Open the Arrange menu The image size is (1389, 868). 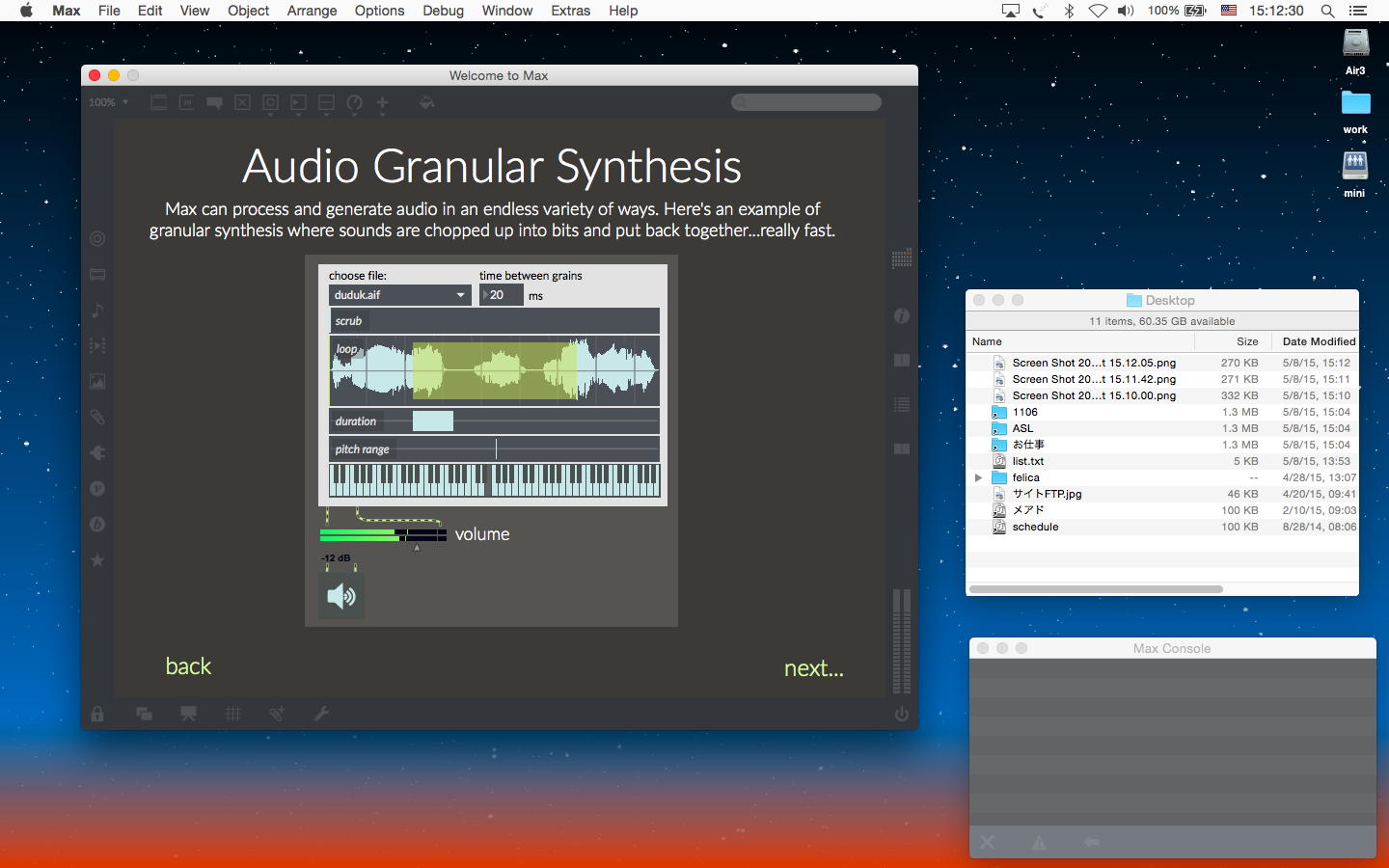(312, 11)
